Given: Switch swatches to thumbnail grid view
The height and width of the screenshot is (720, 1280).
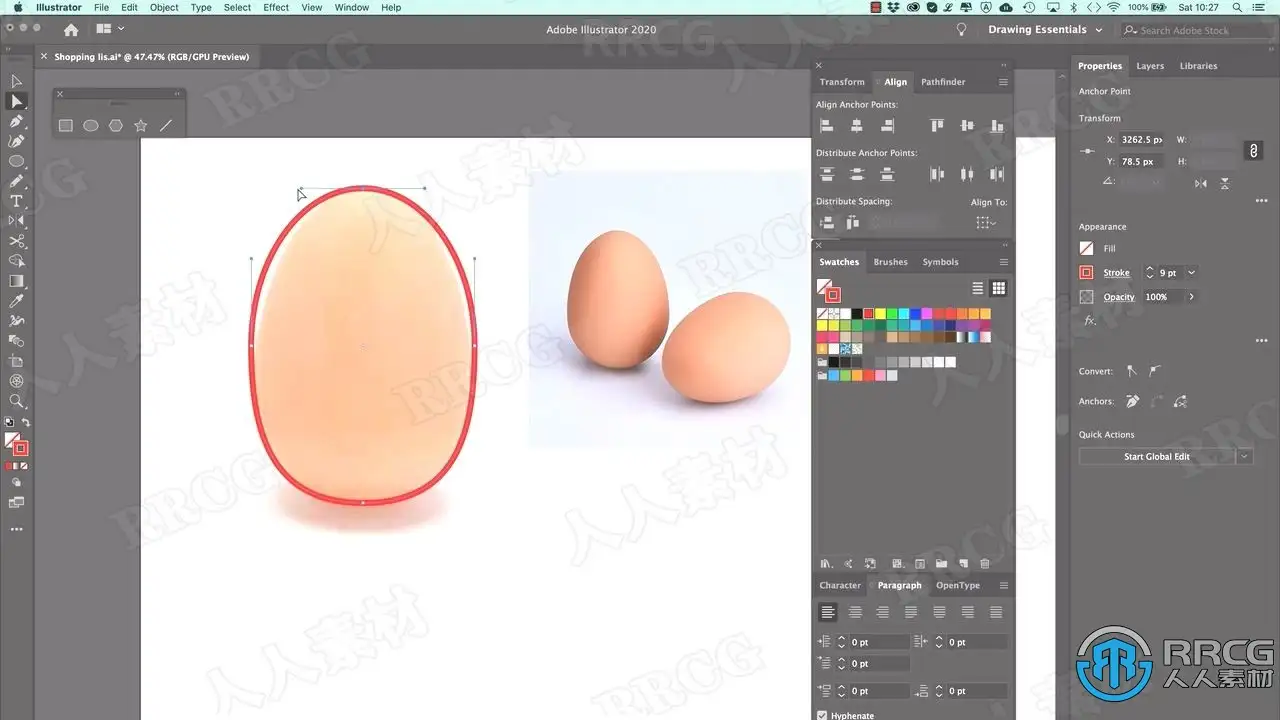Looking at the screenshot, I should click(998, 288).
